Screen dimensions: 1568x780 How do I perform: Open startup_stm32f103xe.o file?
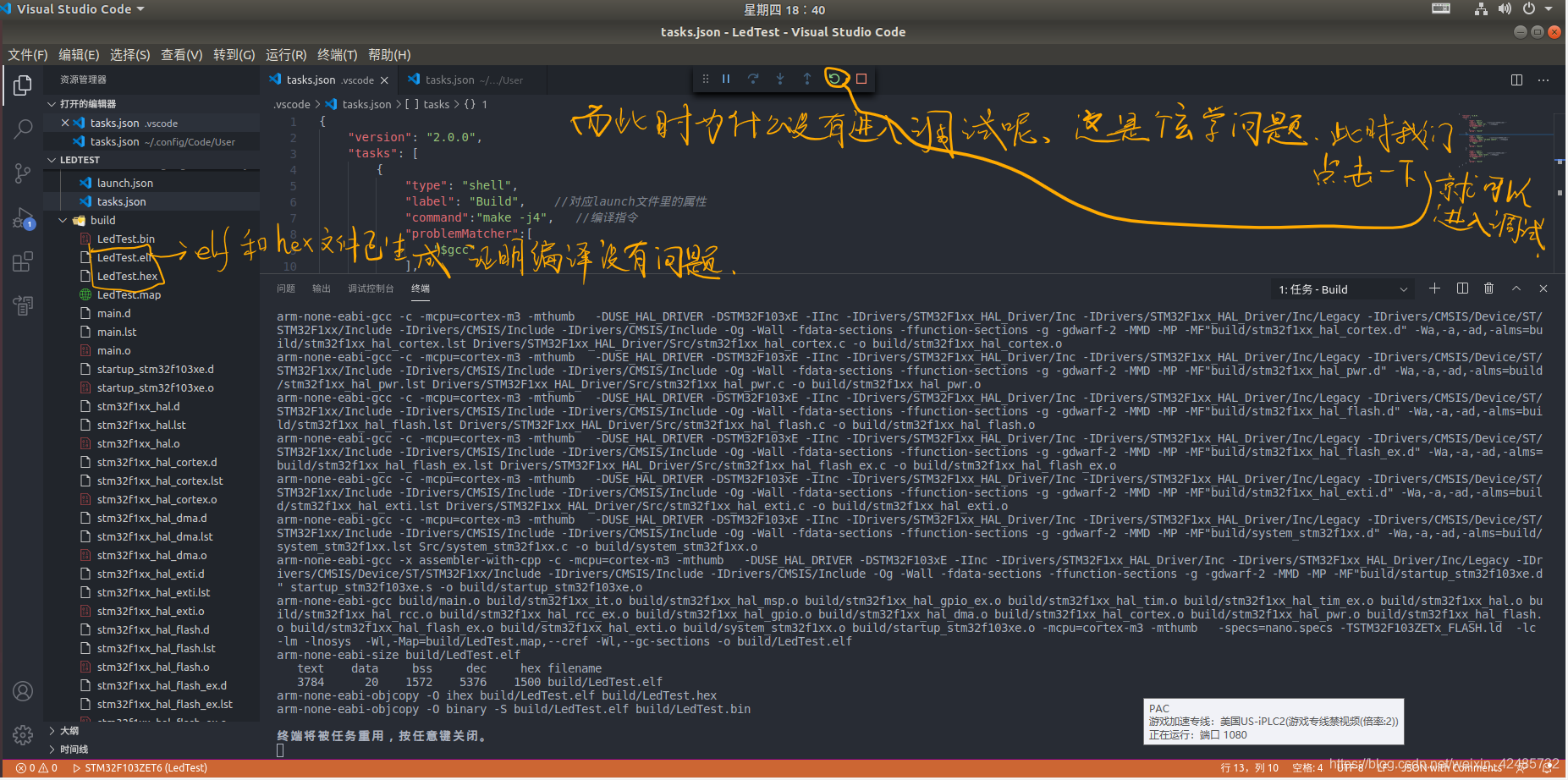pos(152,387)
